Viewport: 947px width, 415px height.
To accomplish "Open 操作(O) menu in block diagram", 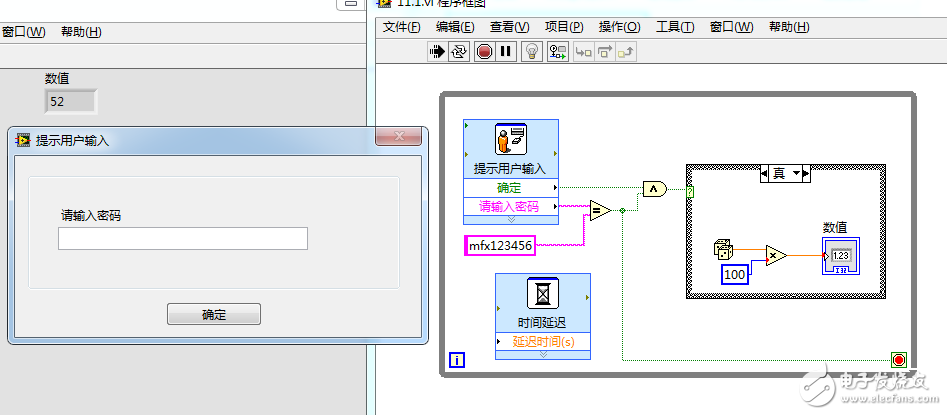I will pos(620,27).
